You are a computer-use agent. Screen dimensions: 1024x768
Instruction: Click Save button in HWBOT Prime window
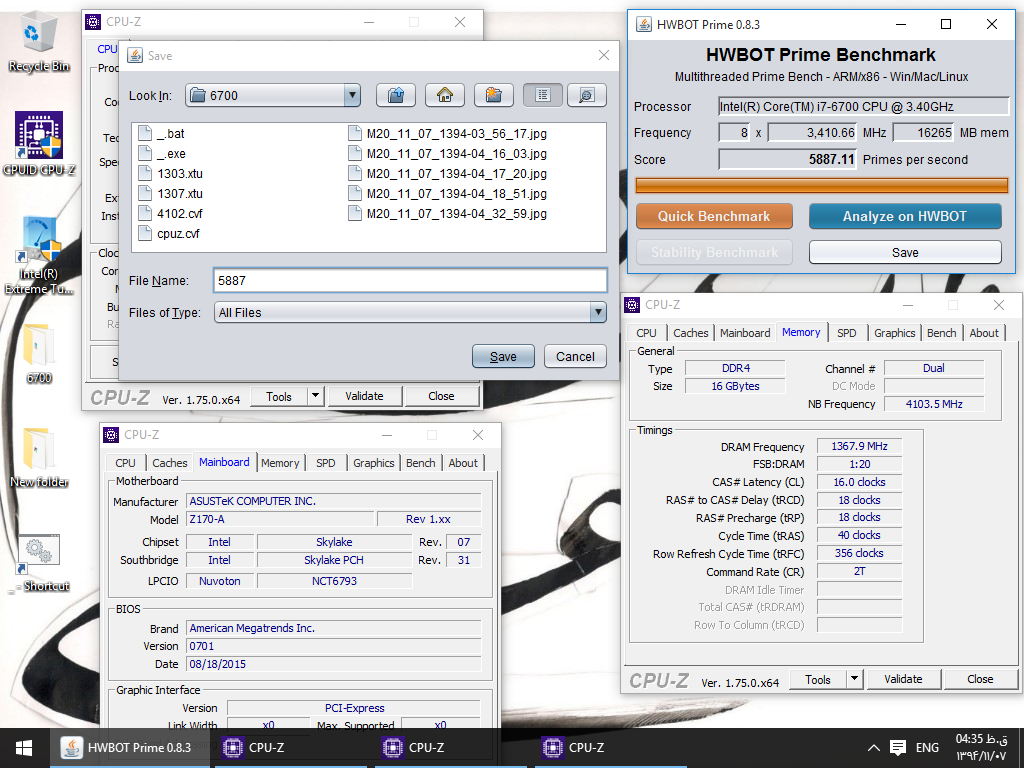click(x=904, y=252)
